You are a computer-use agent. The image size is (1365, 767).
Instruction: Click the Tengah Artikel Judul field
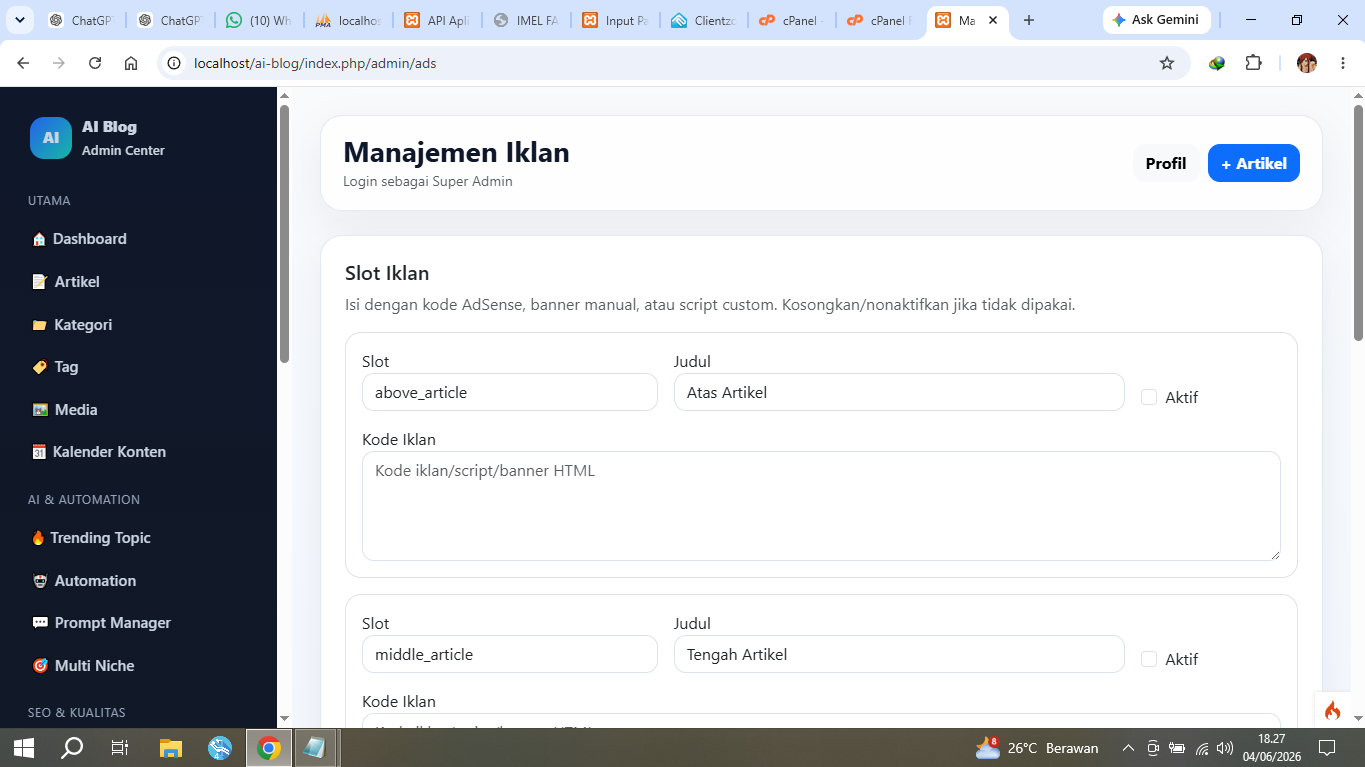tap(899, 654)
